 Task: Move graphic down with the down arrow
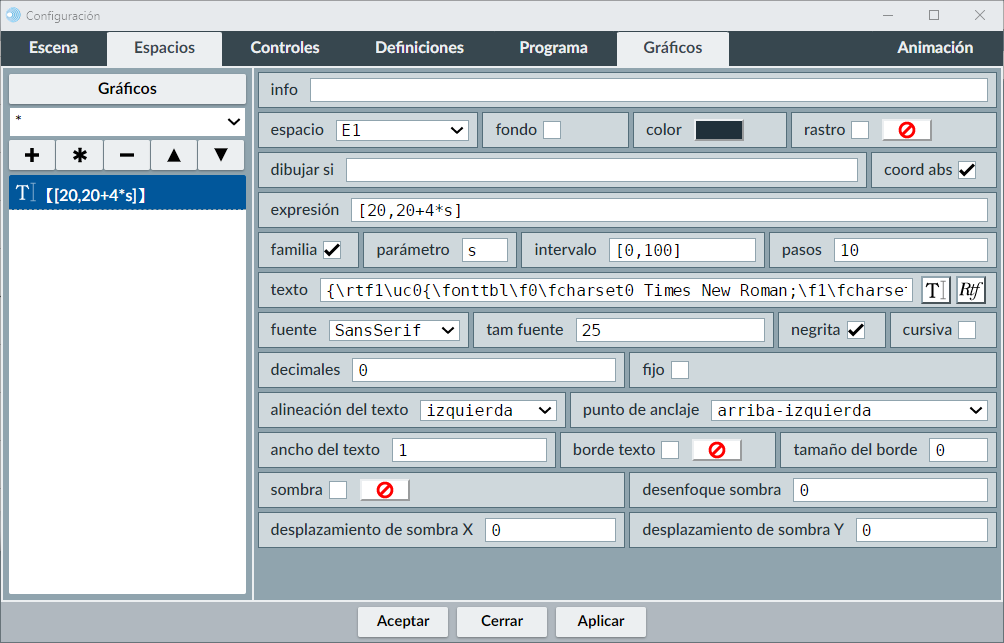pyautogui.click(x=221, y=155)
